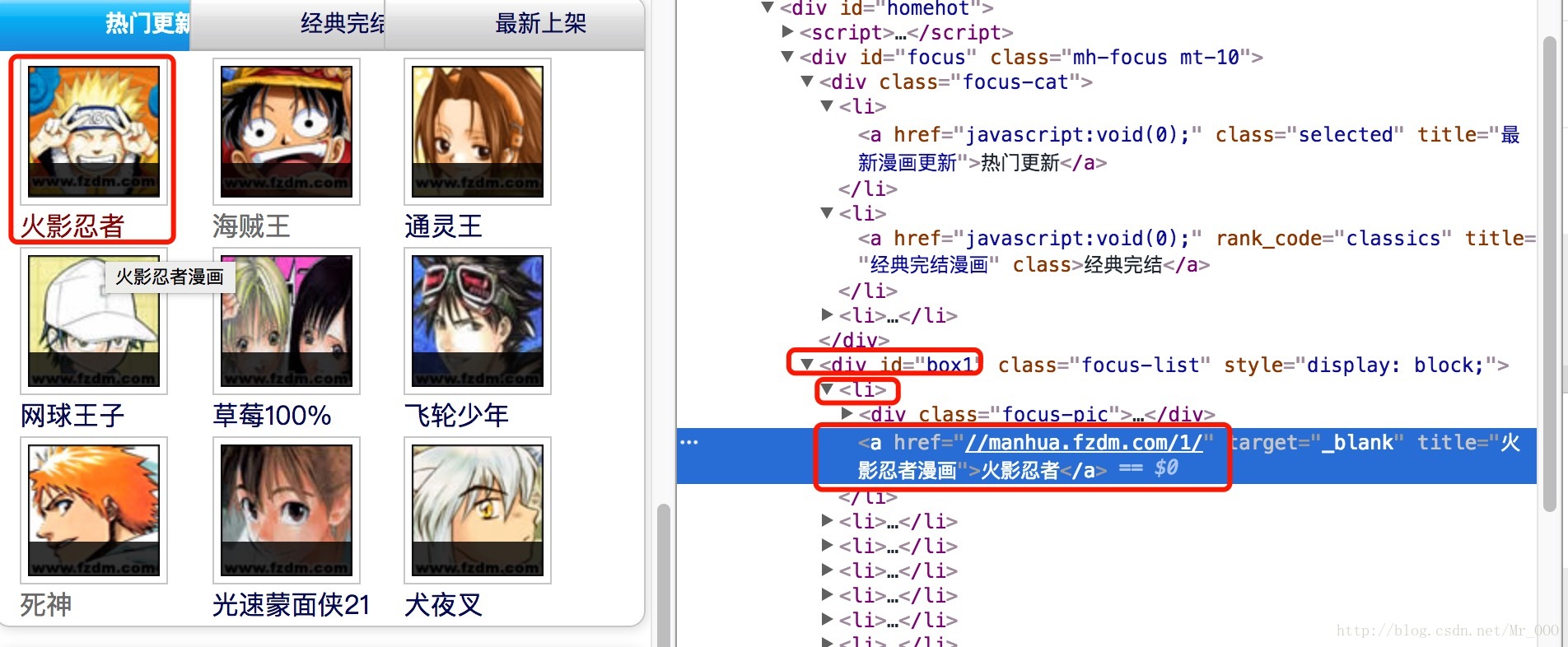Collapse the div id="focus" node
This screenshot has height=647, width=1568.
point(787,57)
